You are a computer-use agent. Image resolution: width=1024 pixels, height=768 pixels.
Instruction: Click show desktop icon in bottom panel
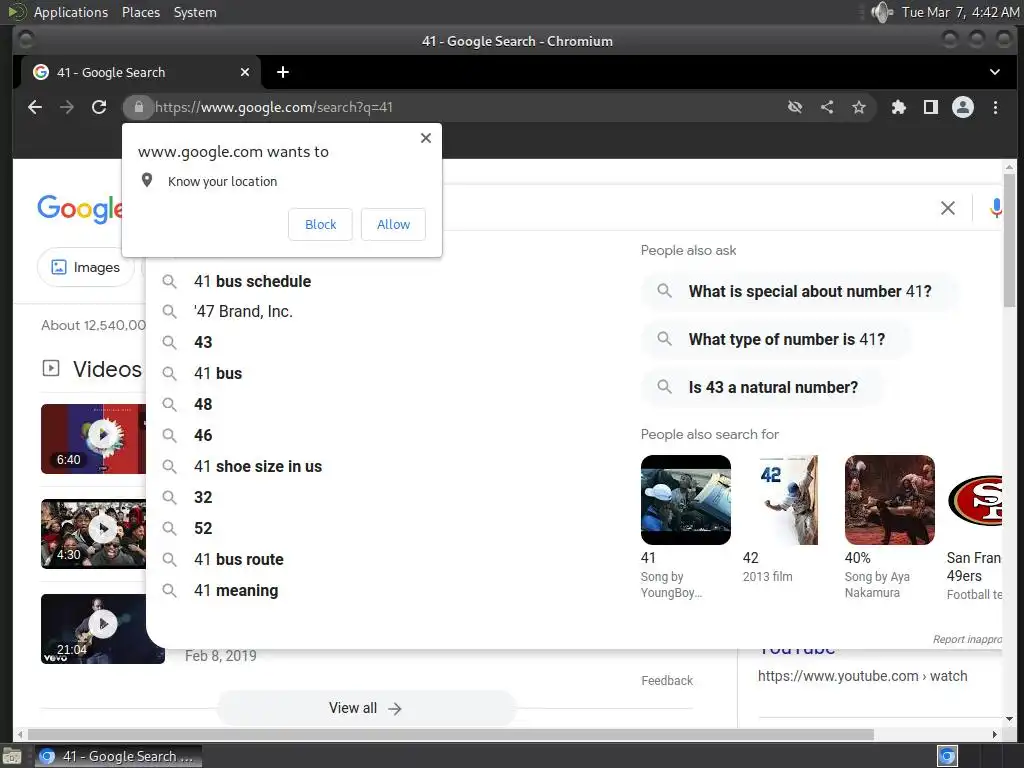tap(12, 756)
